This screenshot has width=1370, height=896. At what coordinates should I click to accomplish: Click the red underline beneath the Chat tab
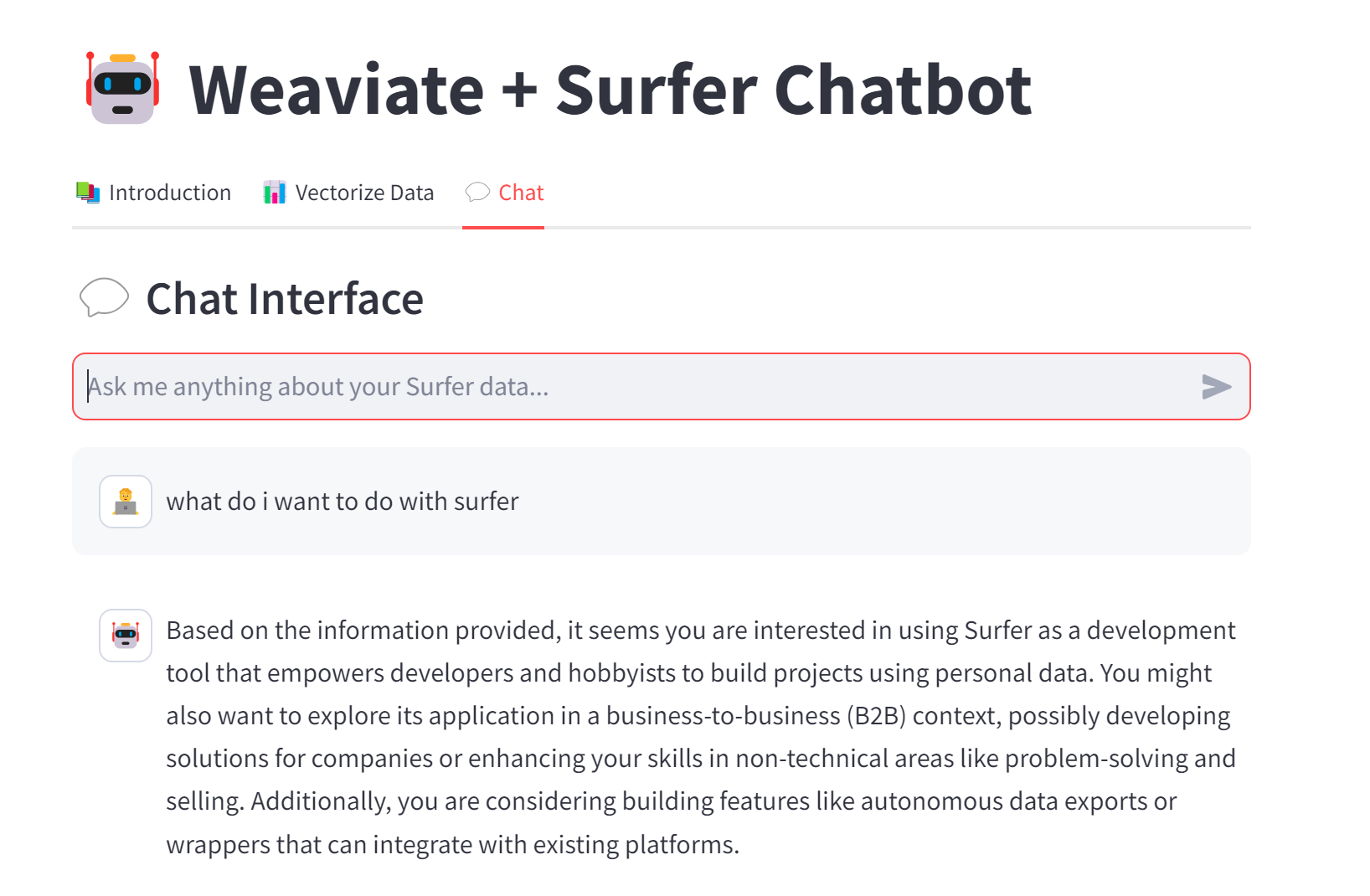click(503, 227)
